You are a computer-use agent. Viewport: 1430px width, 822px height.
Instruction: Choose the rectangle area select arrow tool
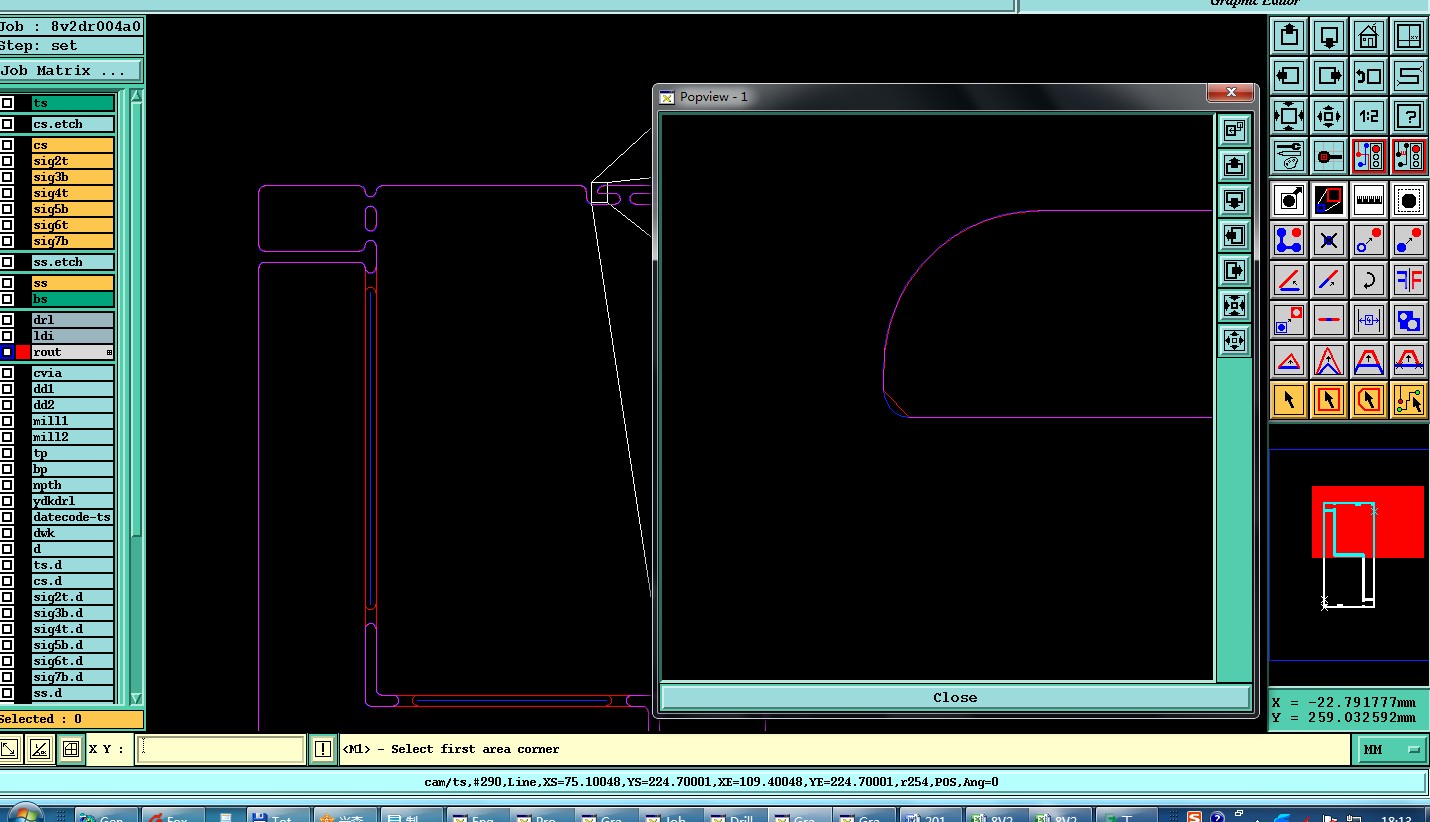1329,400
